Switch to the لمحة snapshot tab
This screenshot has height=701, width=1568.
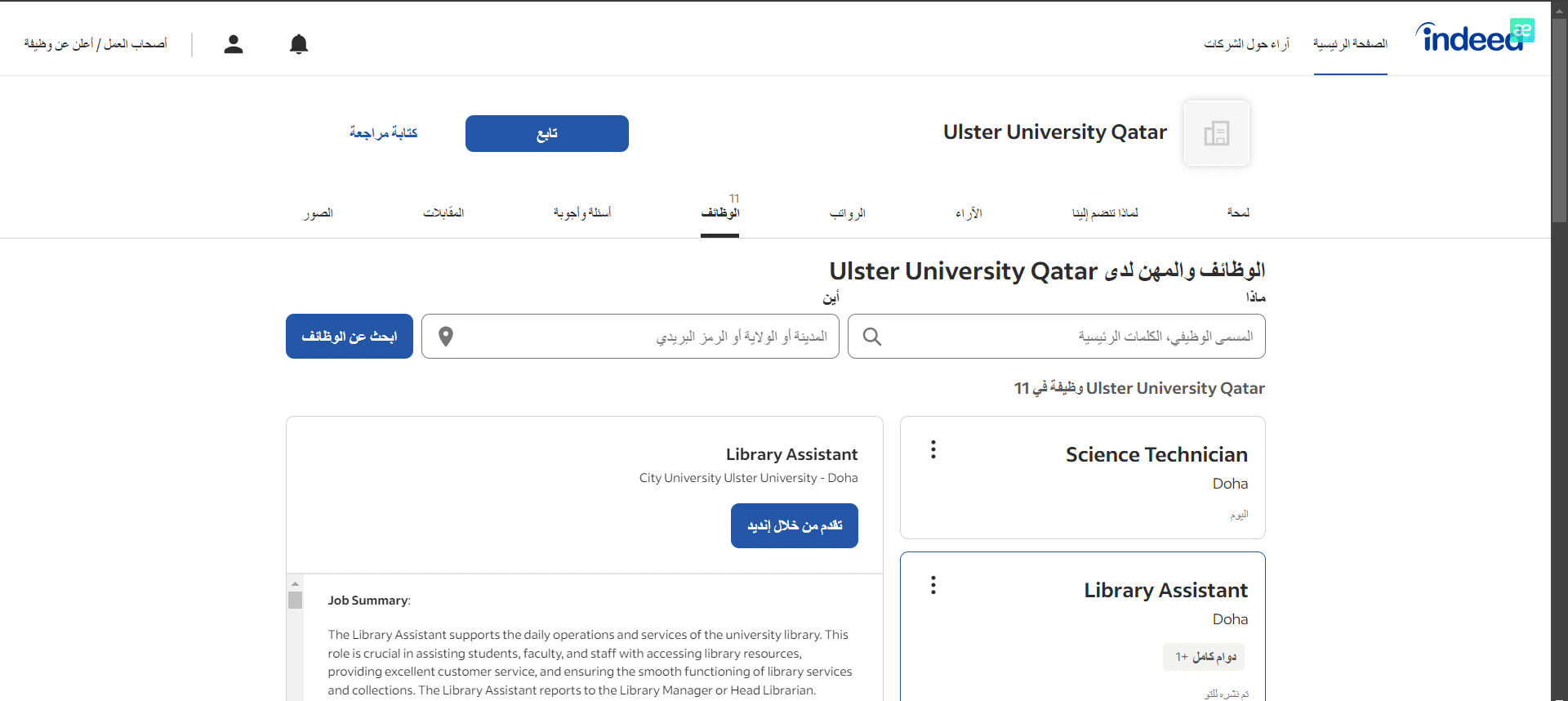[x=1238, y=212]
